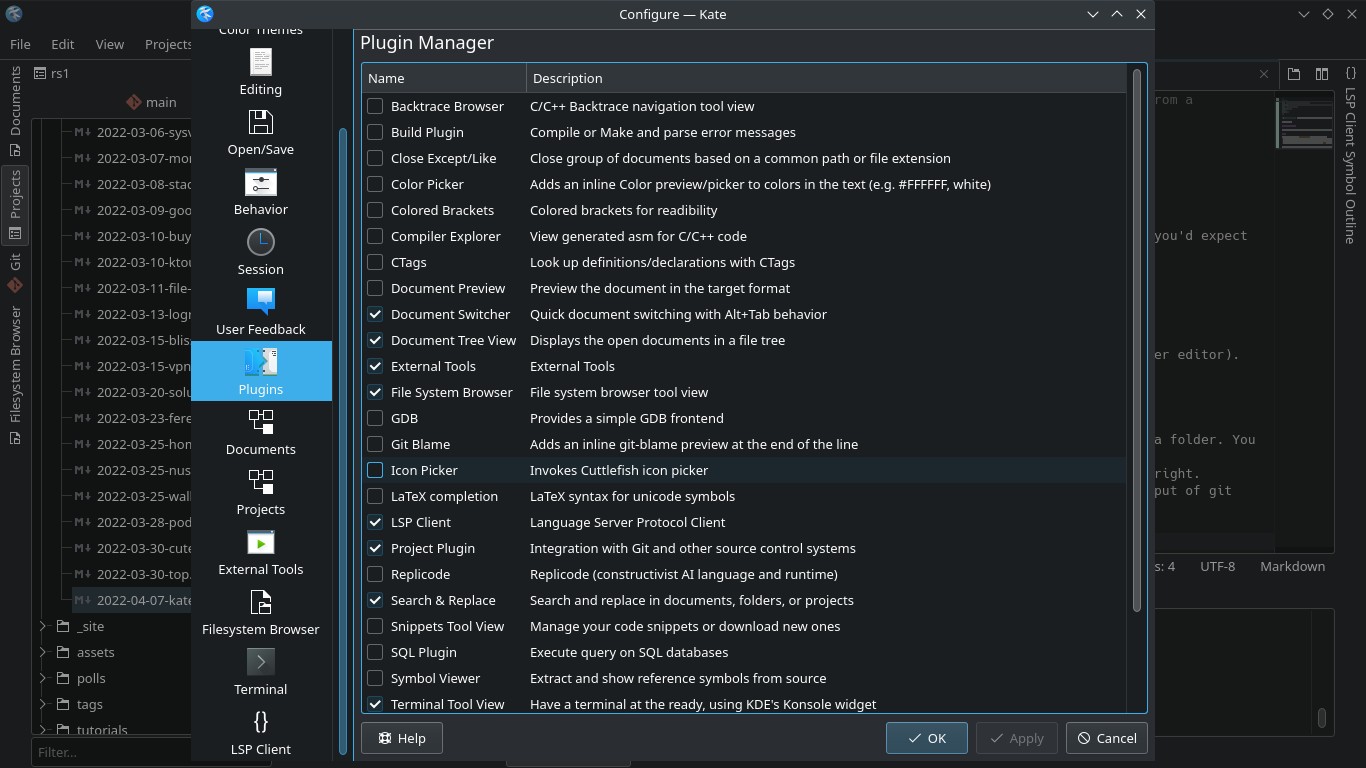Select the Behavior settings icon
Image resolution: width=1366 pixels, height=768 pixels.
pos(261,182)
